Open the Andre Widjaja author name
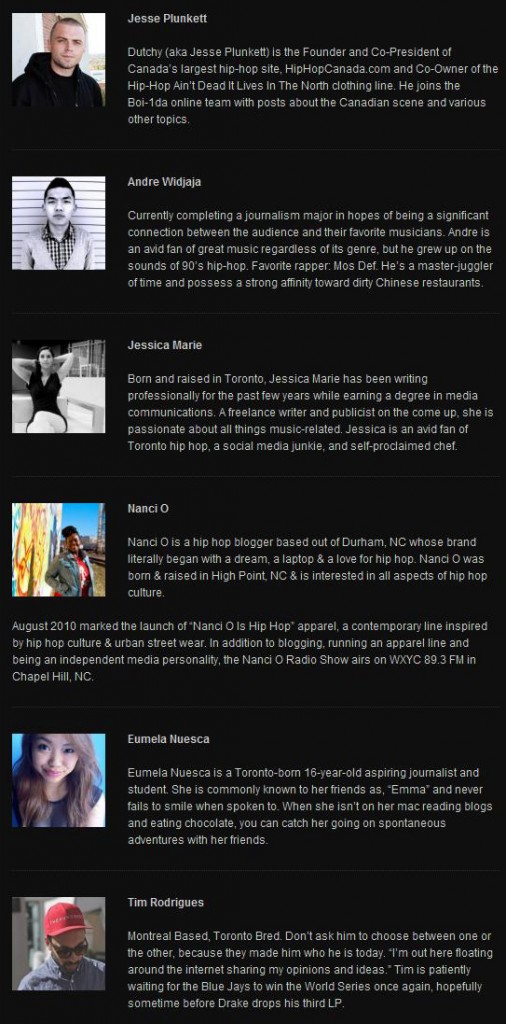 click(165, 182)
